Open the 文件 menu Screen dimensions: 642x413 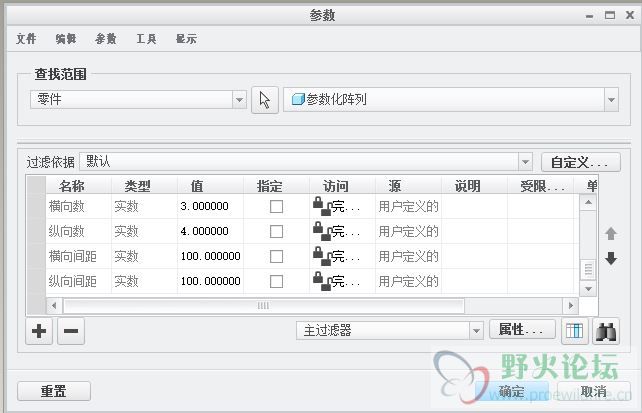pyautogui.click(x=26, y=39)
